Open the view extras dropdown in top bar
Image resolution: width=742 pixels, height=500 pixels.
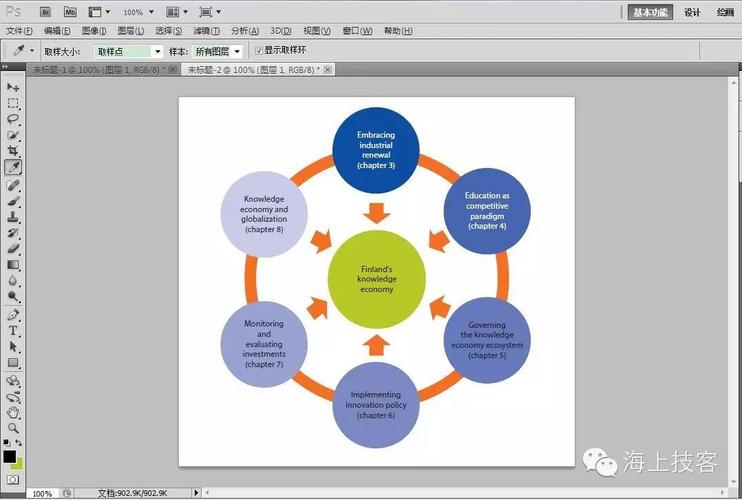coord(99,12)
